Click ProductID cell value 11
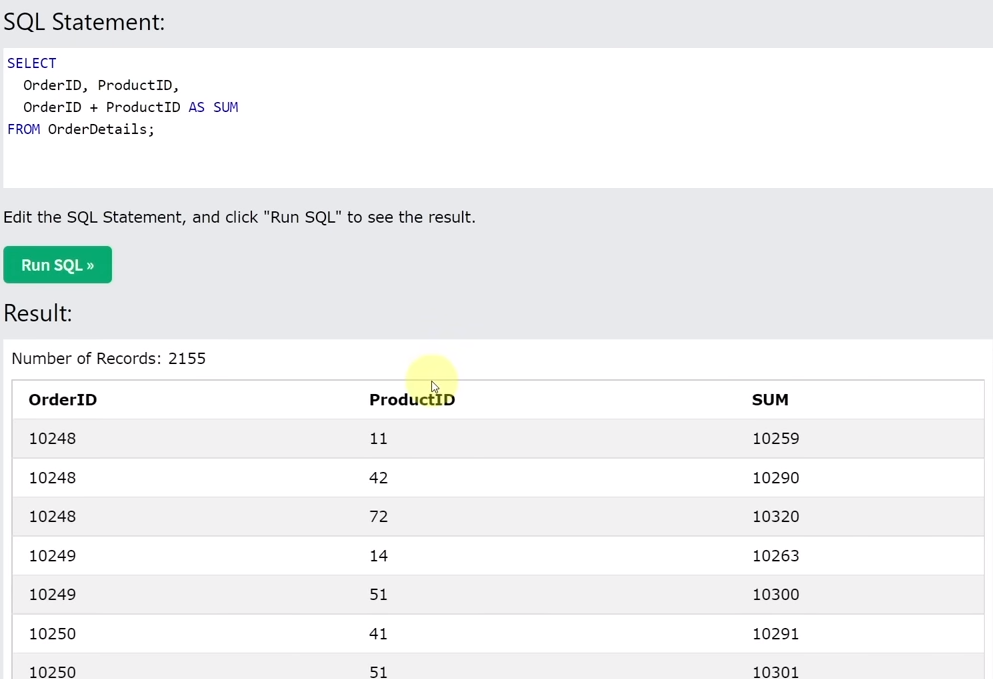 pyautogui.click(x=378, y=438)
